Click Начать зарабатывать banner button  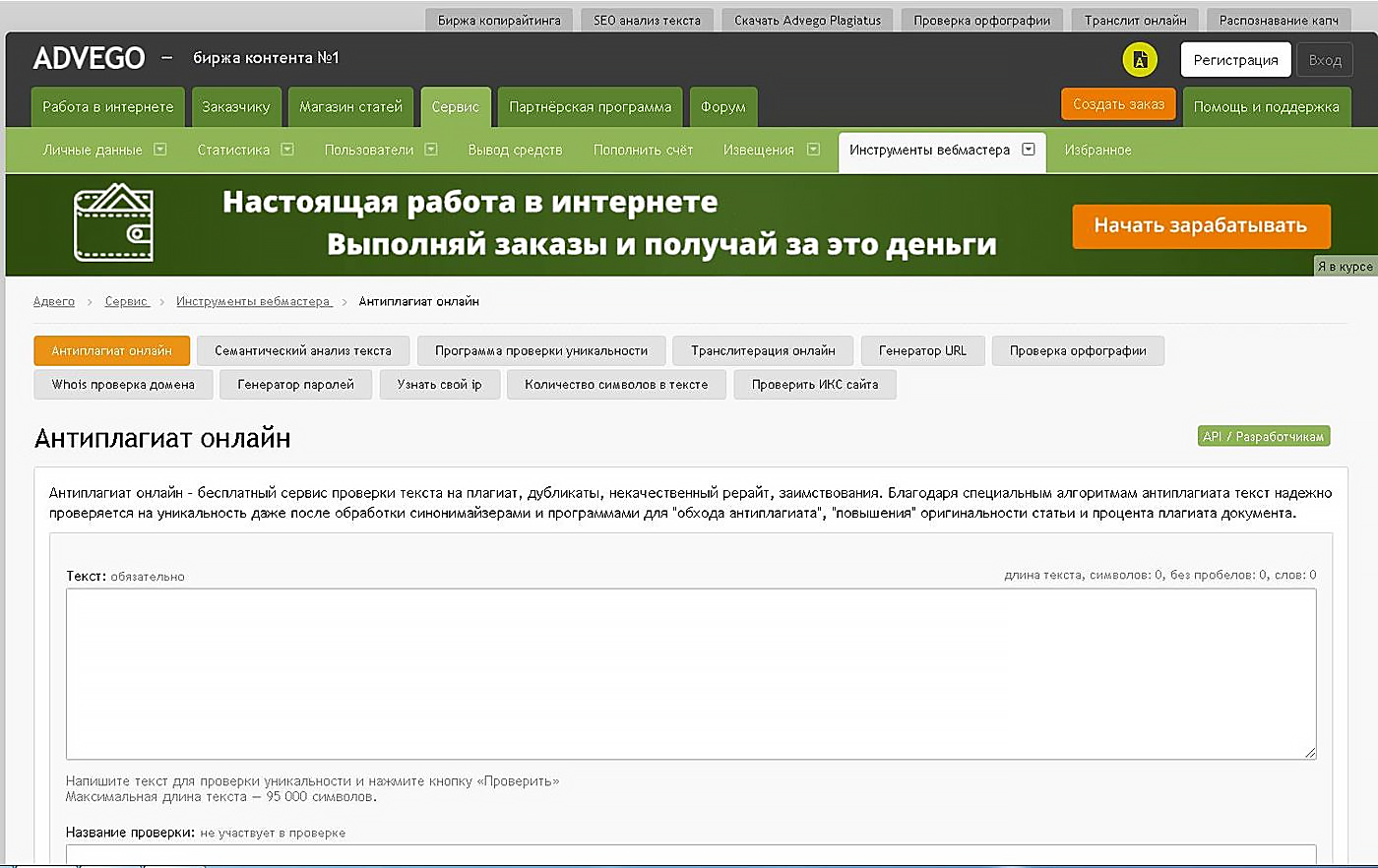pyautogui.click(x=1201, y=225)
